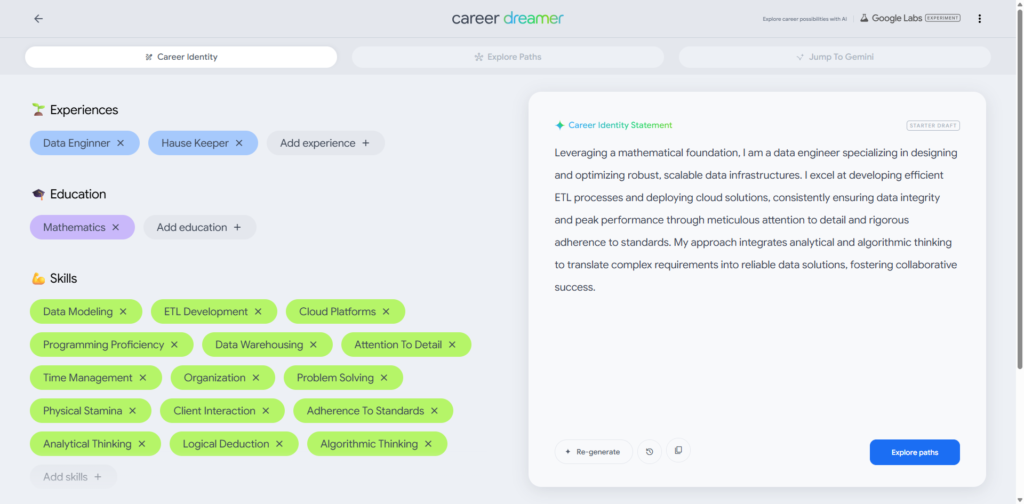Open the Explore Paths tab

point(508,57)
